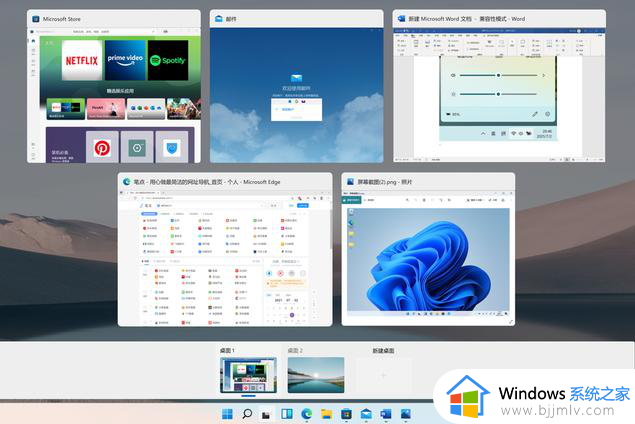The image size is (635, 424).
Task: Click the "桌面 2" label text
Action: click(295, 350)
